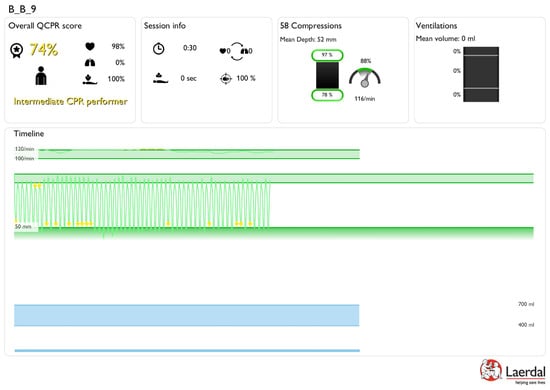Click the Overall QCPR score heading
This screenshot has width=550, height=390.
click(45, 26)
